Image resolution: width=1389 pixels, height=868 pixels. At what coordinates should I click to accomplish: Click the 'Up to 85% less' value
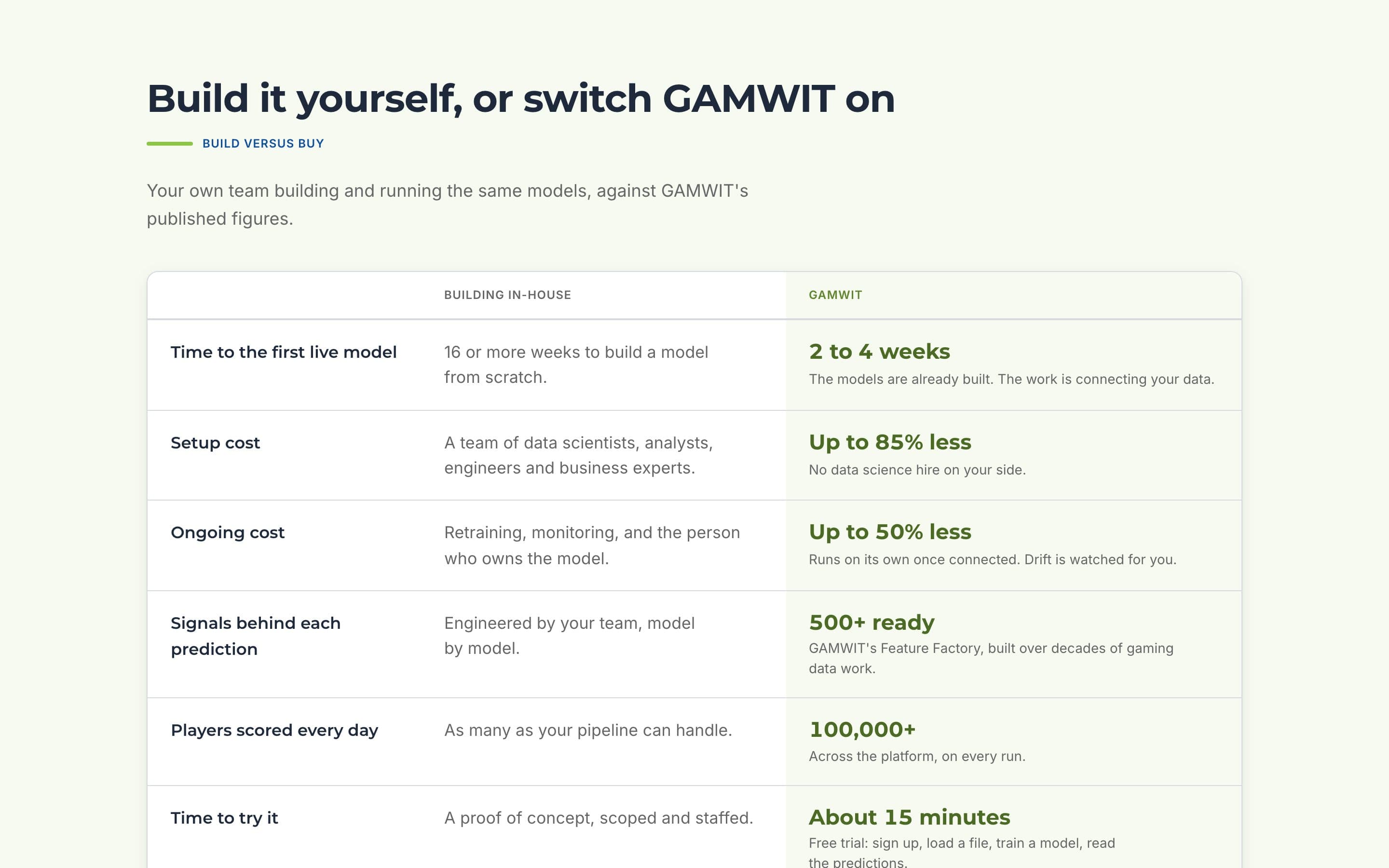point(890,442)
